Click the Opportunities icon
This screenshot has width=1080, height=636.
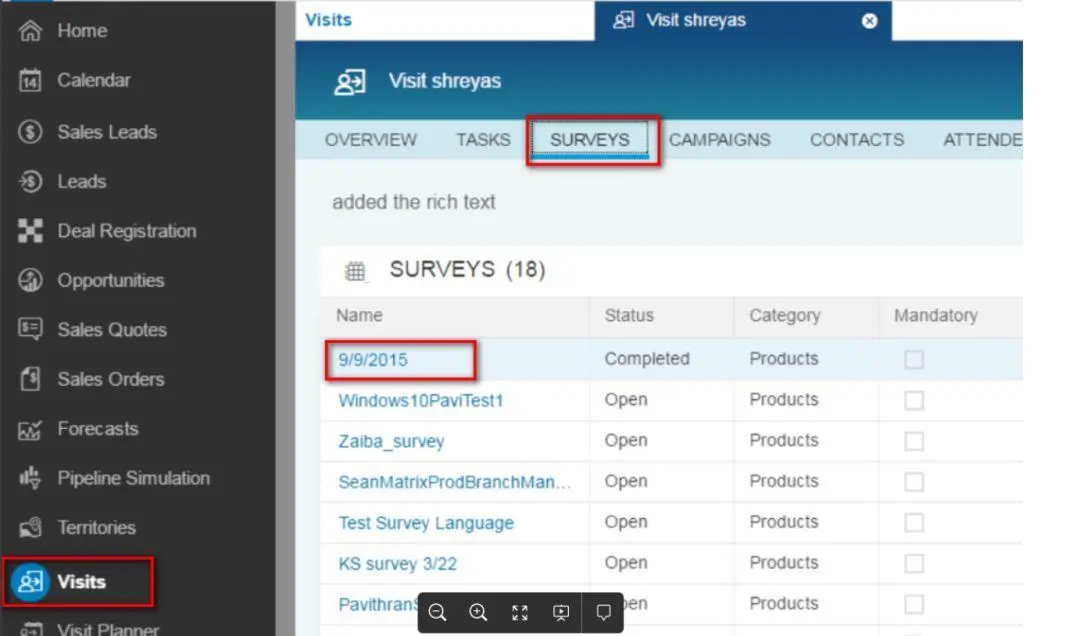pos(30,280)
